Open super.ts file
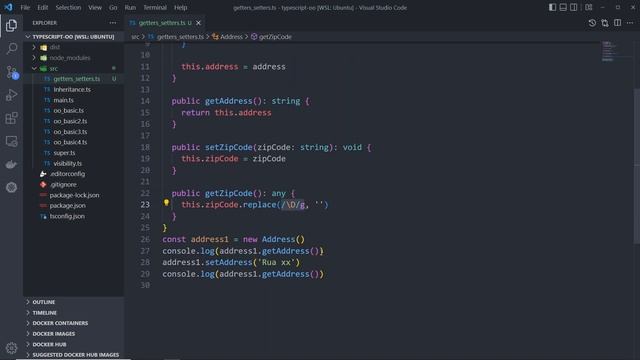The height and width of the screenshot is (360, 640). pyautogui.click(x=73, y=153)
